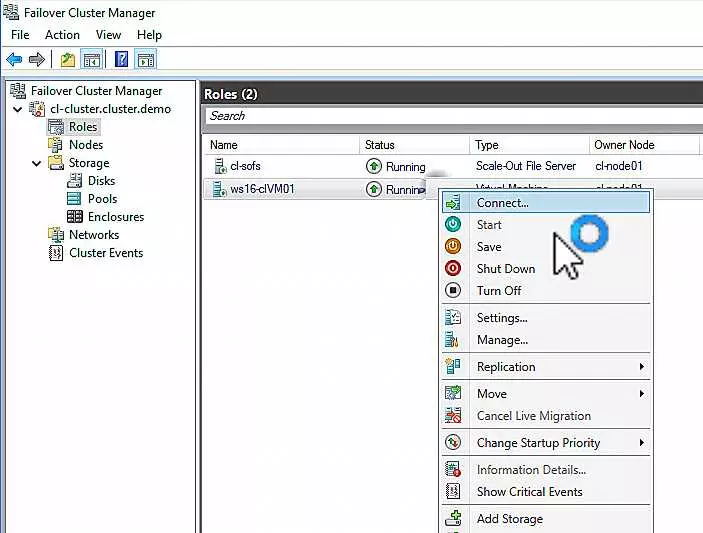The width and height of the screenshot is (703, 533).
Task: Sort by the Type column header
Action: (529, 145)
